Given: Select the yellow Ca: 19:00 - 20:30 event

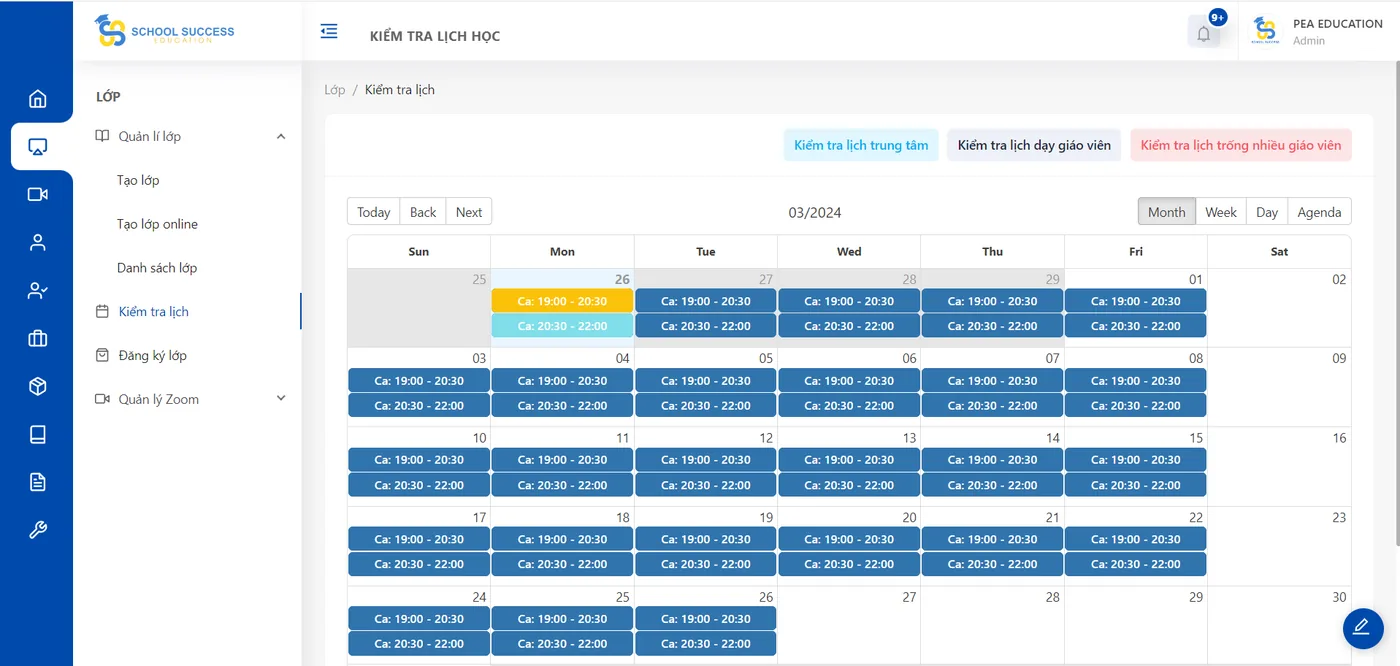Looking at the screenshot, I should pos(562,301).
